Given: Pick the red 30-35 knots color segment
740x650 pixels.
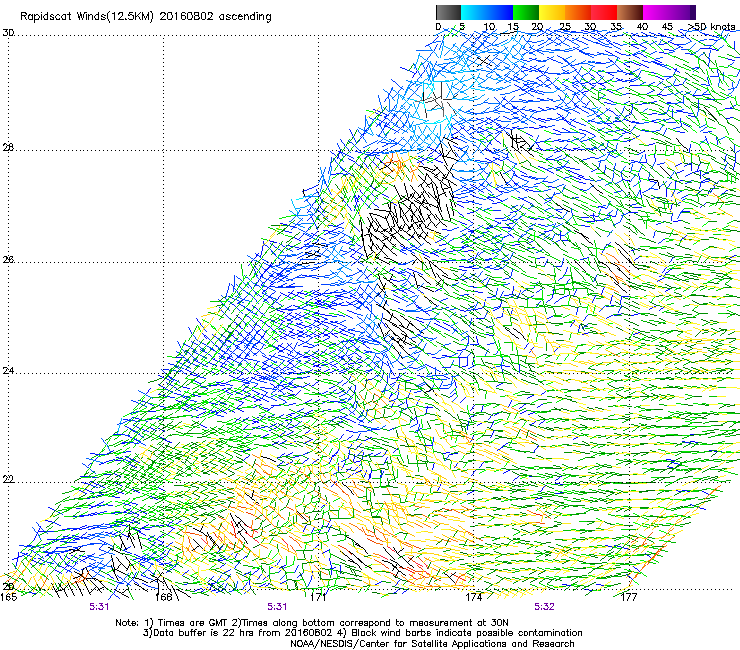Looking at the screenshot, I should pos(604,12).
